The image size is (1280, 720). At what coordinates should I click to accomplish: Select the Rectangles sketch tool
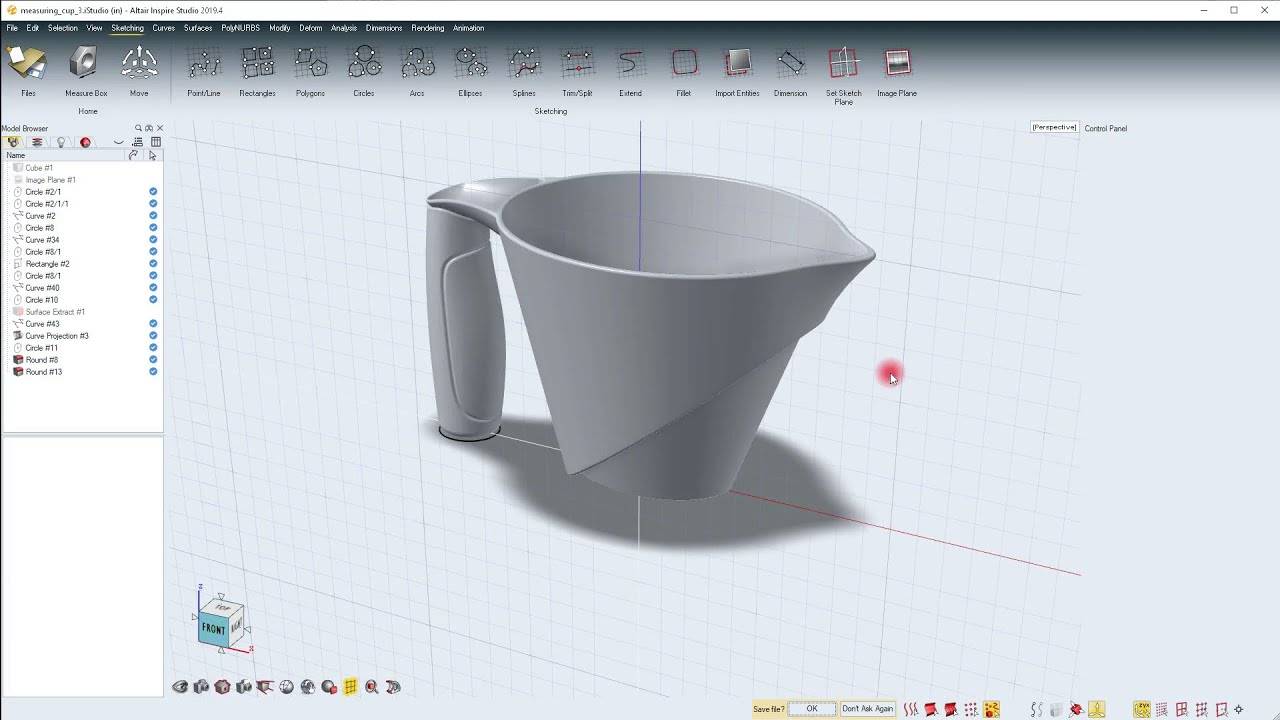coord(257,70)
